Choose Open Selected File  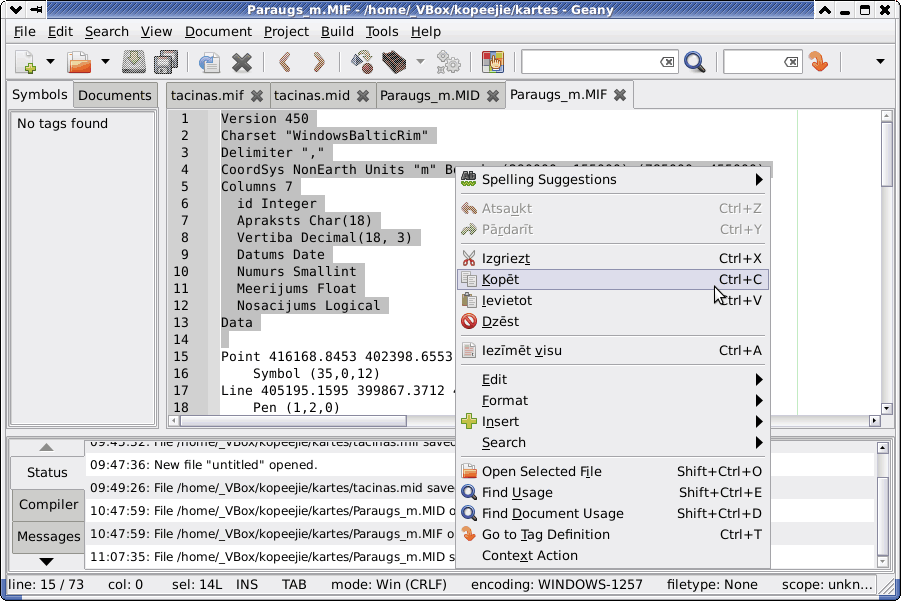(x=613, y=472)
